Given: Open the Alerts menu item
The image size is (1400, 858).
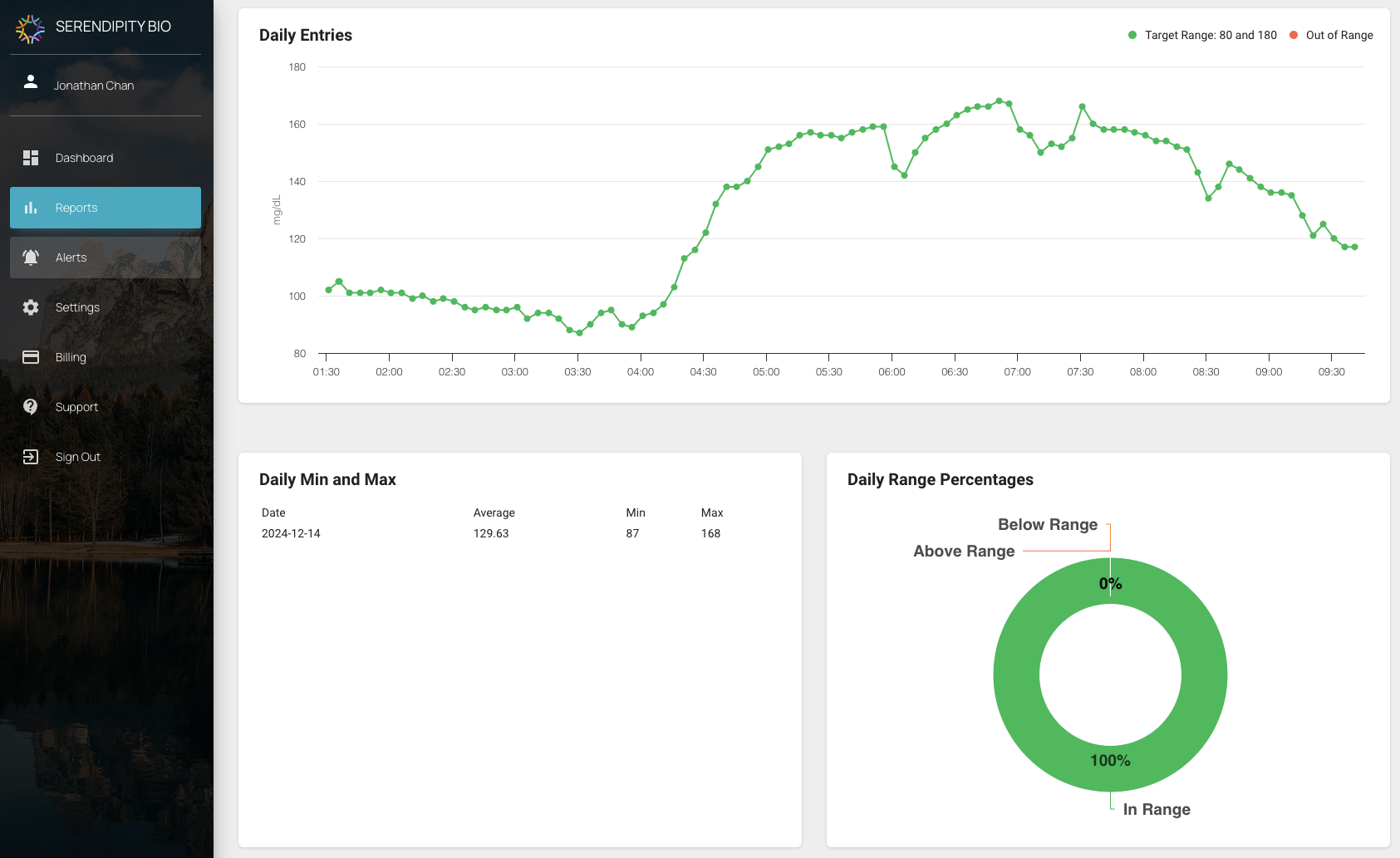Looking at the screenshot, I should (x=71, y=257).
